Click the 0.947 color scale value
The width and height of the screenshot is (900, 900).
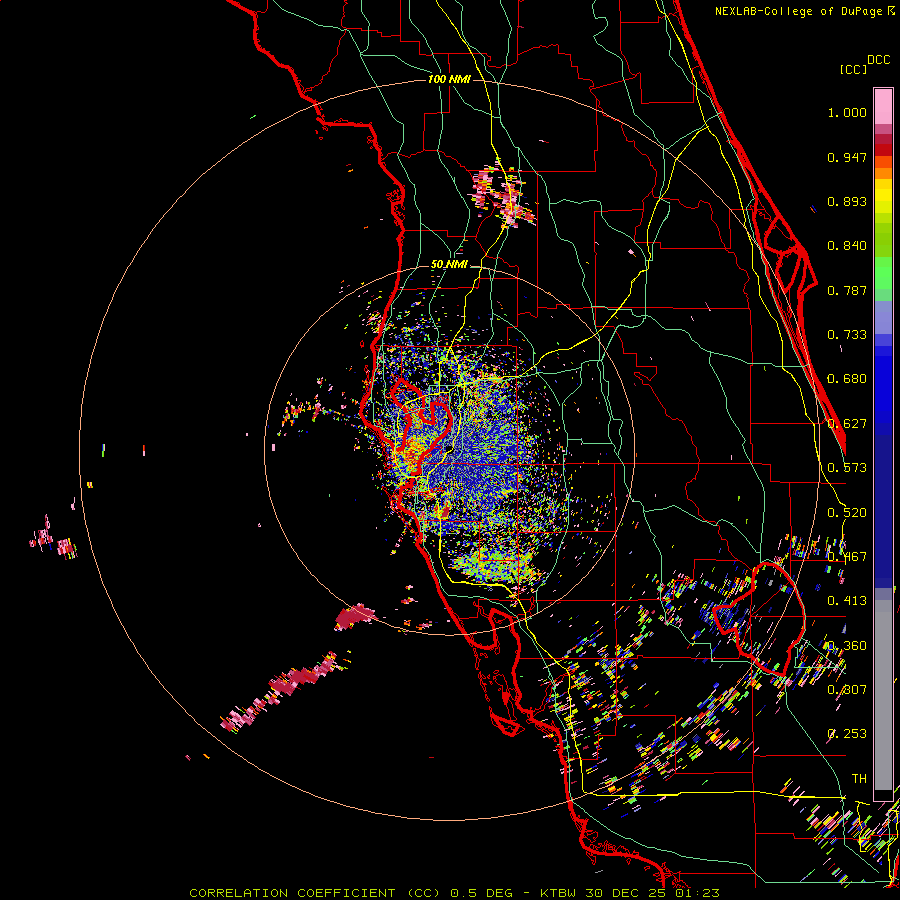847,157
